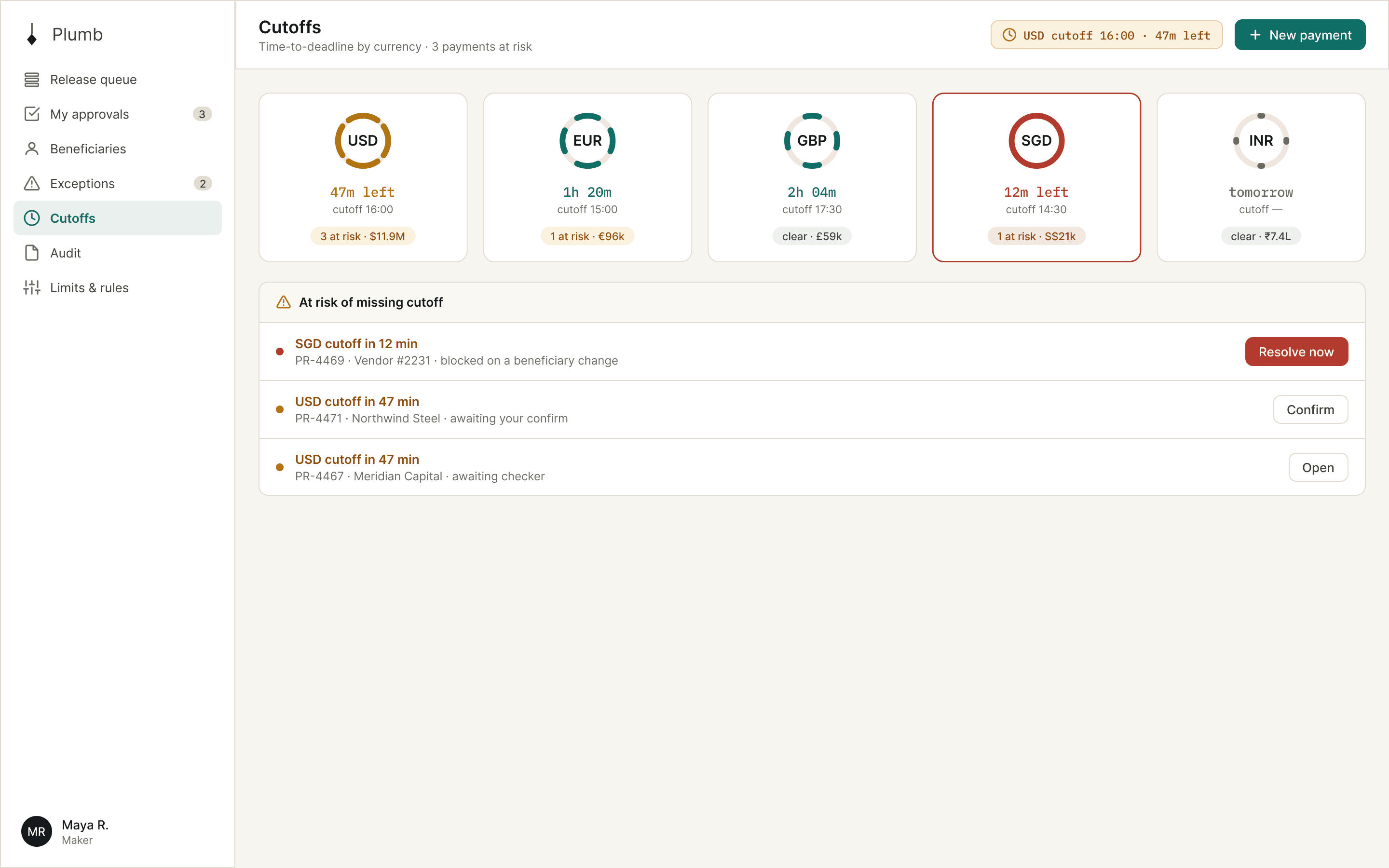Click the USD countdown ring

363,141
